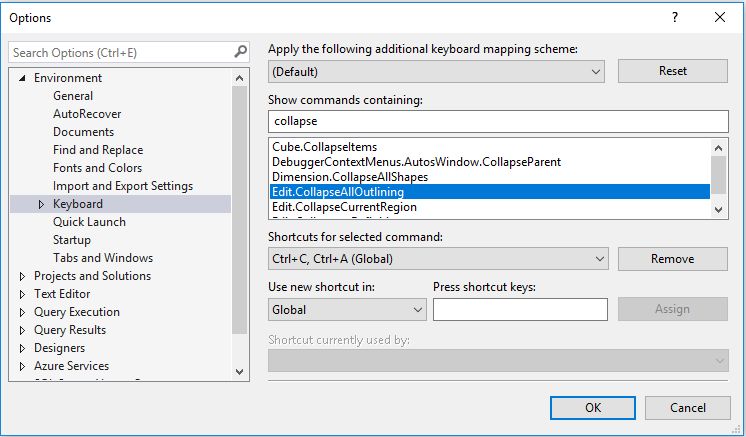Expand the Query Execution node

22,312
